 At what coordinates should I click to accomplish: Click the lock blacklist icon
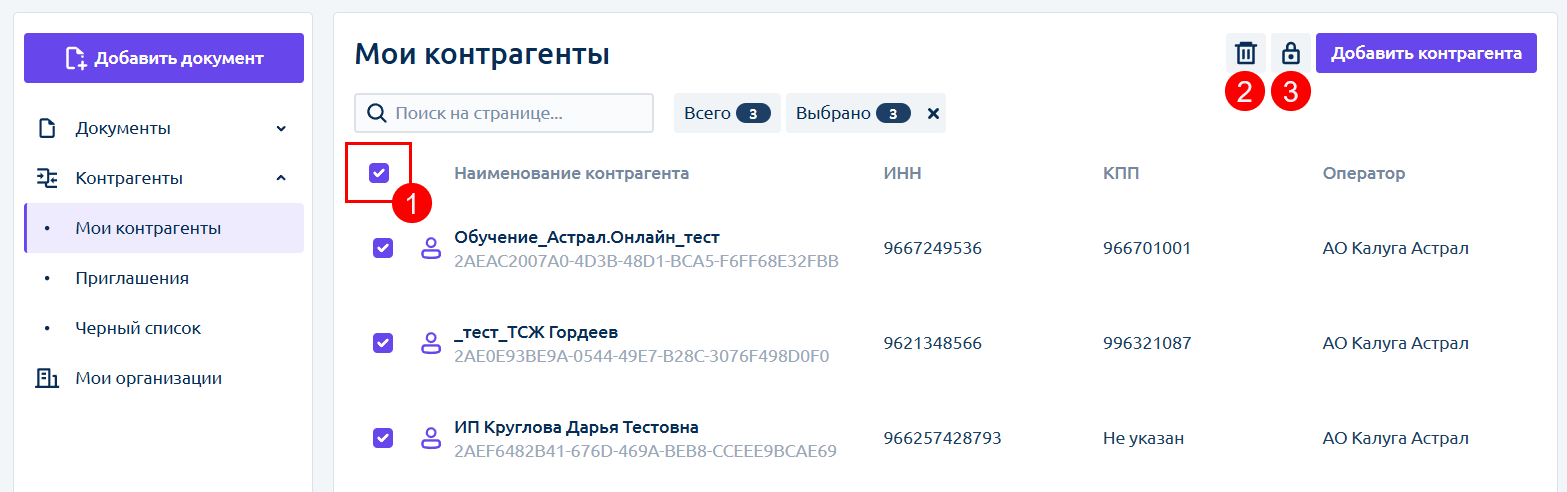click(x=1291, y=53)
